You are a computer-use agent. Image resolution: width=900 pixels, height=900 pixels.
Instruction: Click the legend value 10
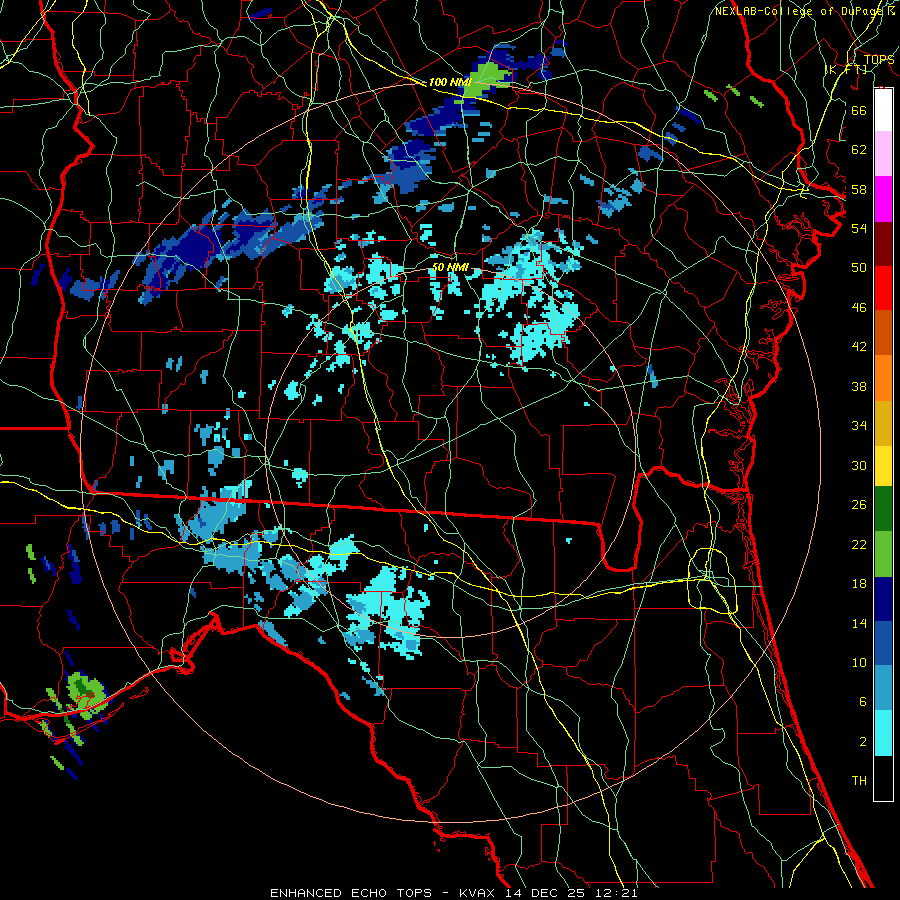(859, 663)
